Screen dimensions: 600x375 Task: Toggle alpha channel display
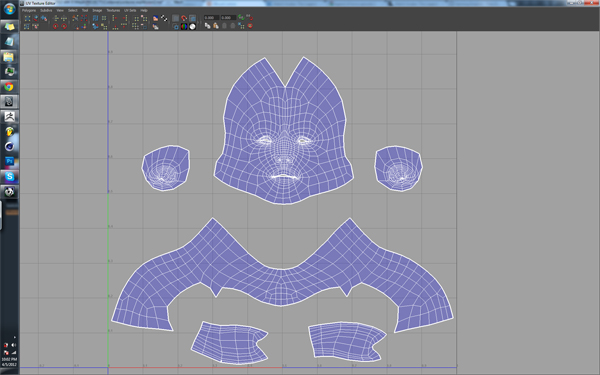tap(192, 26)
